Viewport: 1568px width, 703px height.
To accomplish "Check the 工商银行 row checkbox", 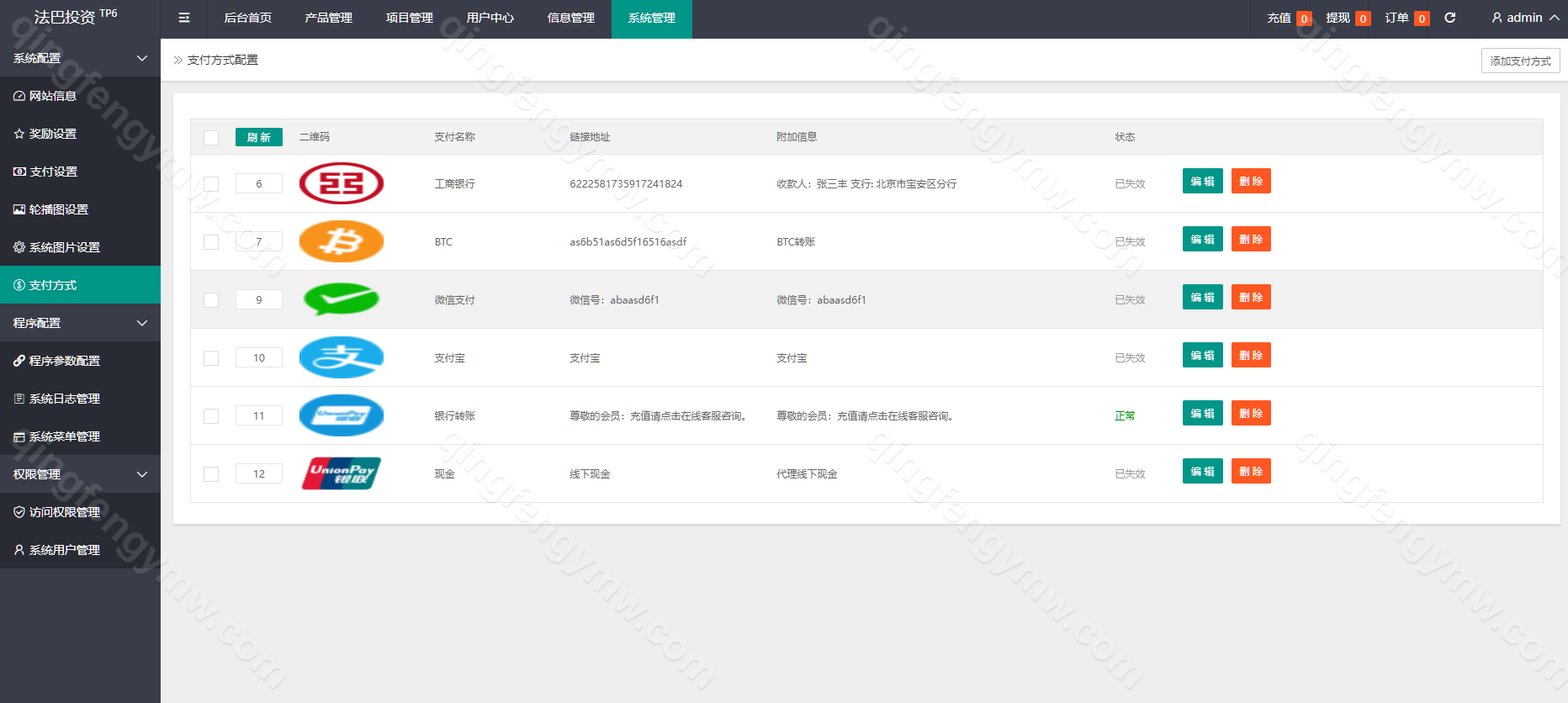I will point(211,184).
